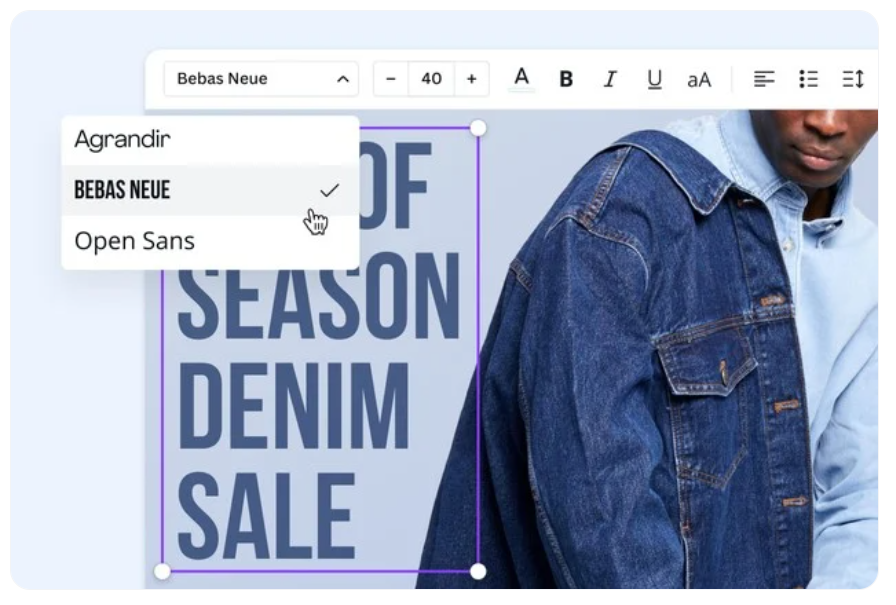The height and width of the screenshot is (605, 896).
Task: Open the Bebas Neue font dropdown
Action: 261,79
